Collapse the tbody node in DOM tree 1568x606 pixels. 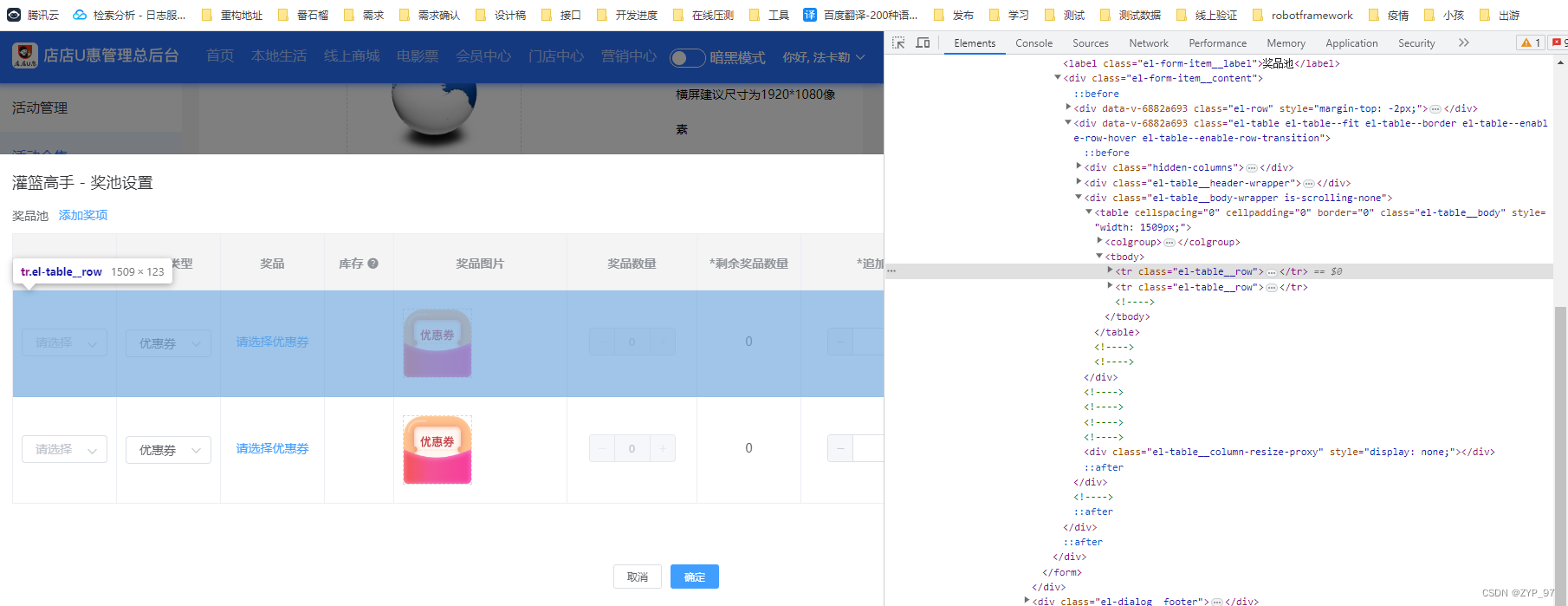pos(1099,256)
